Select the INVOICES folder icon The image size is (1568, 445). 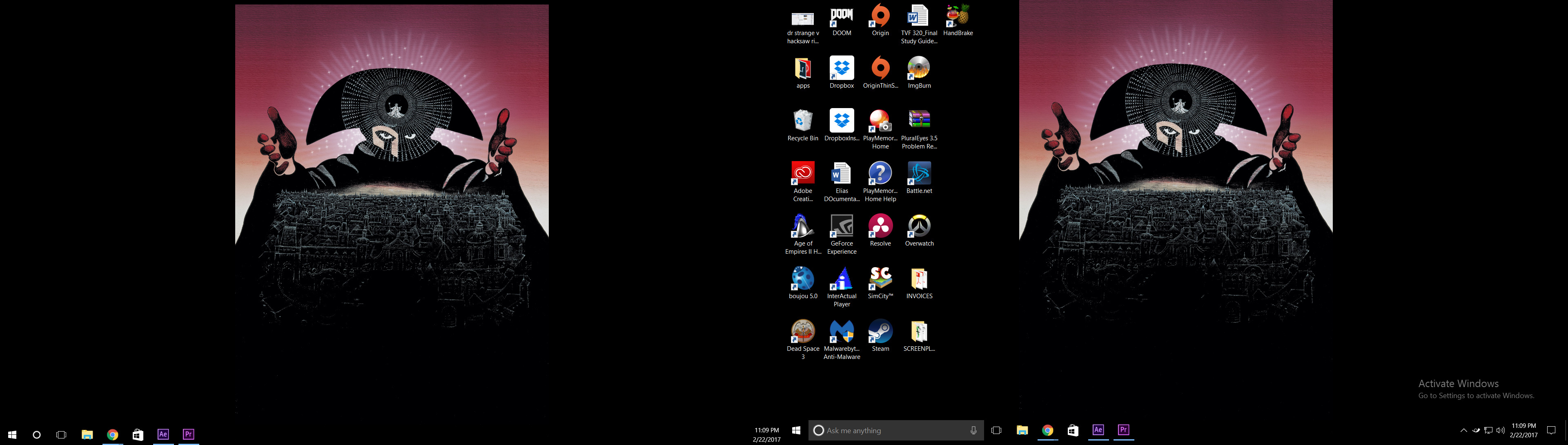919,283
